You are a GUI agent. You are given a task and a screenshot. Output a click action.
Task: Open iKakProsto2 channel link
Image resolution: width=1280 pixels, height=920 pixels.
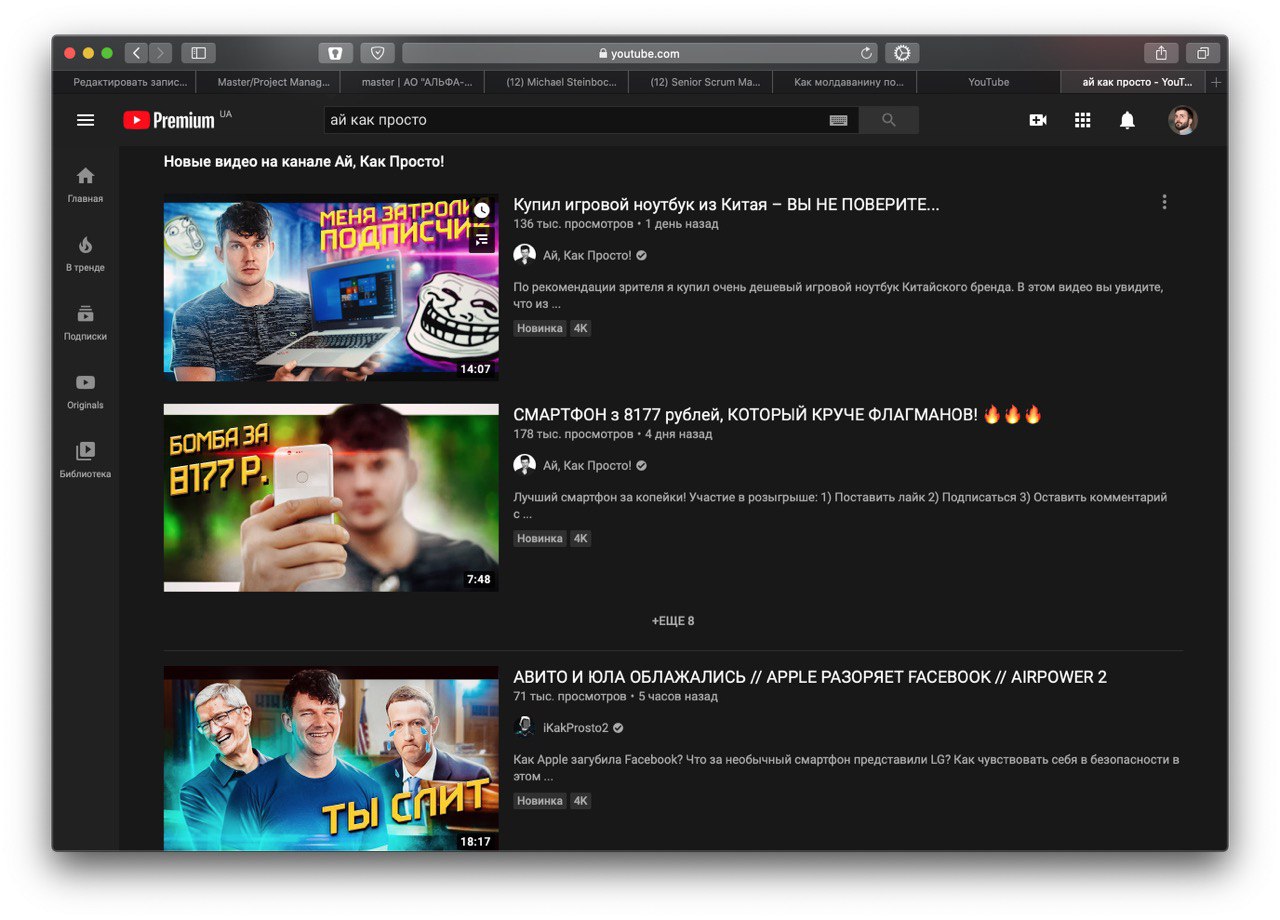pyautogui.click(x=576, y=727)
